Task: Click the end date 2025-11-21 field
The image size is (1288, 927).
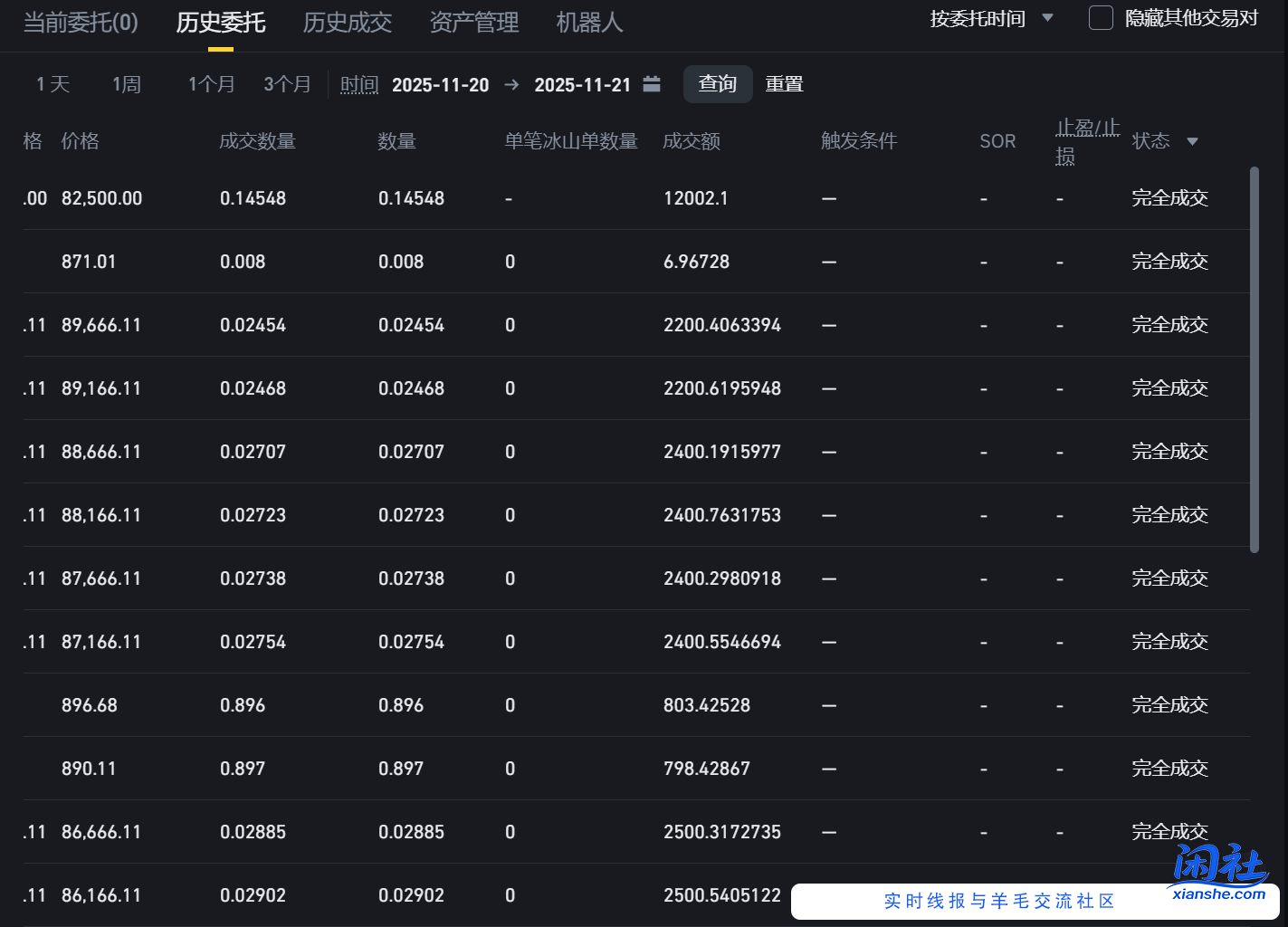Action: 583,84
